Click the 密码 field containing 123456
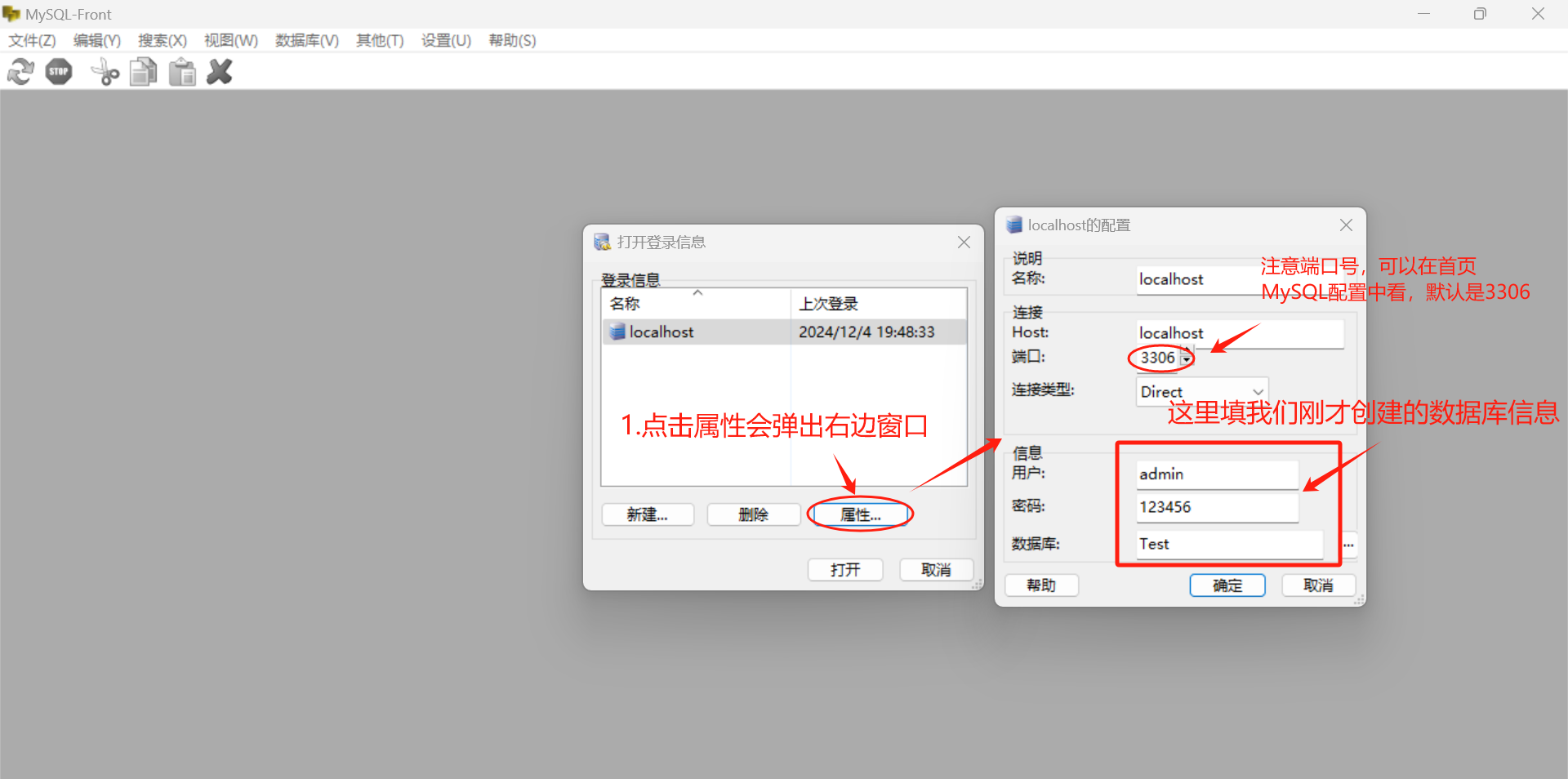This screenshot has width=1568, height=779. coord(1217,507)
